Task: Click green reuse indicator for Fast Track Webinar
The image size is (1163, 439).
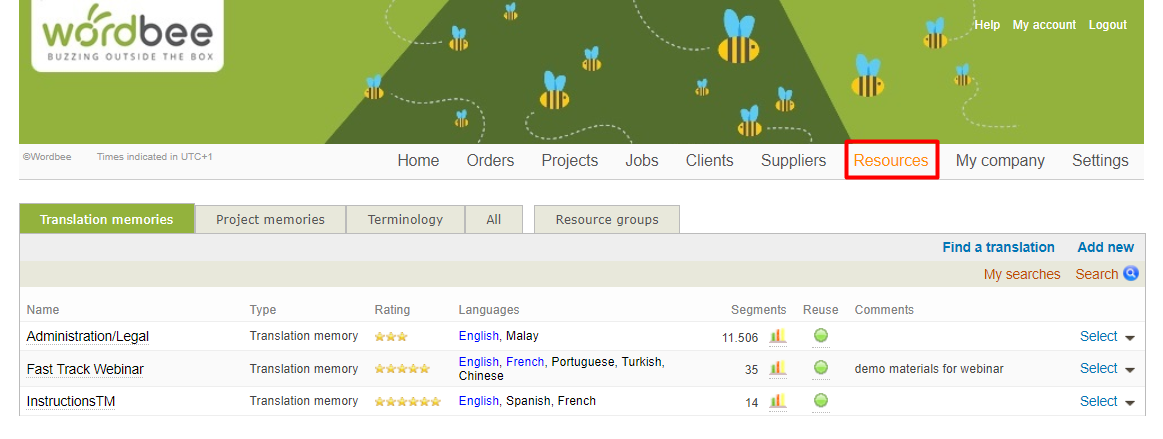Action: [821, 368]
